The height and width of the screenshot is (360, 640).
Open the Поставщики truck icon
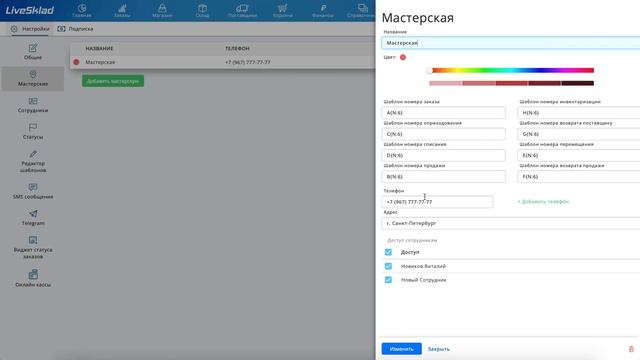coord(242,11)
